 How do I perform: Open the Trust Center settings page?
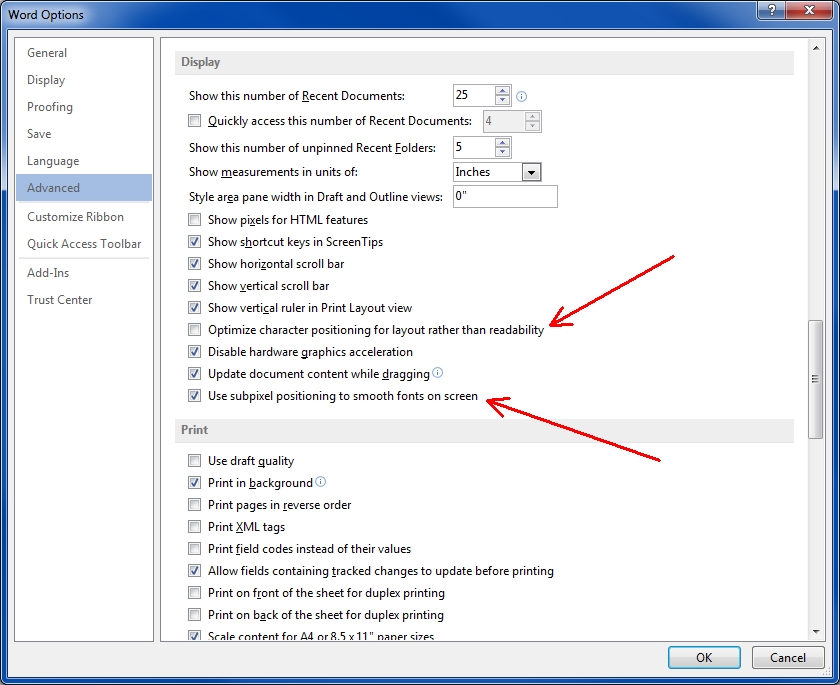pyautogui.click(x=58, y=299)
